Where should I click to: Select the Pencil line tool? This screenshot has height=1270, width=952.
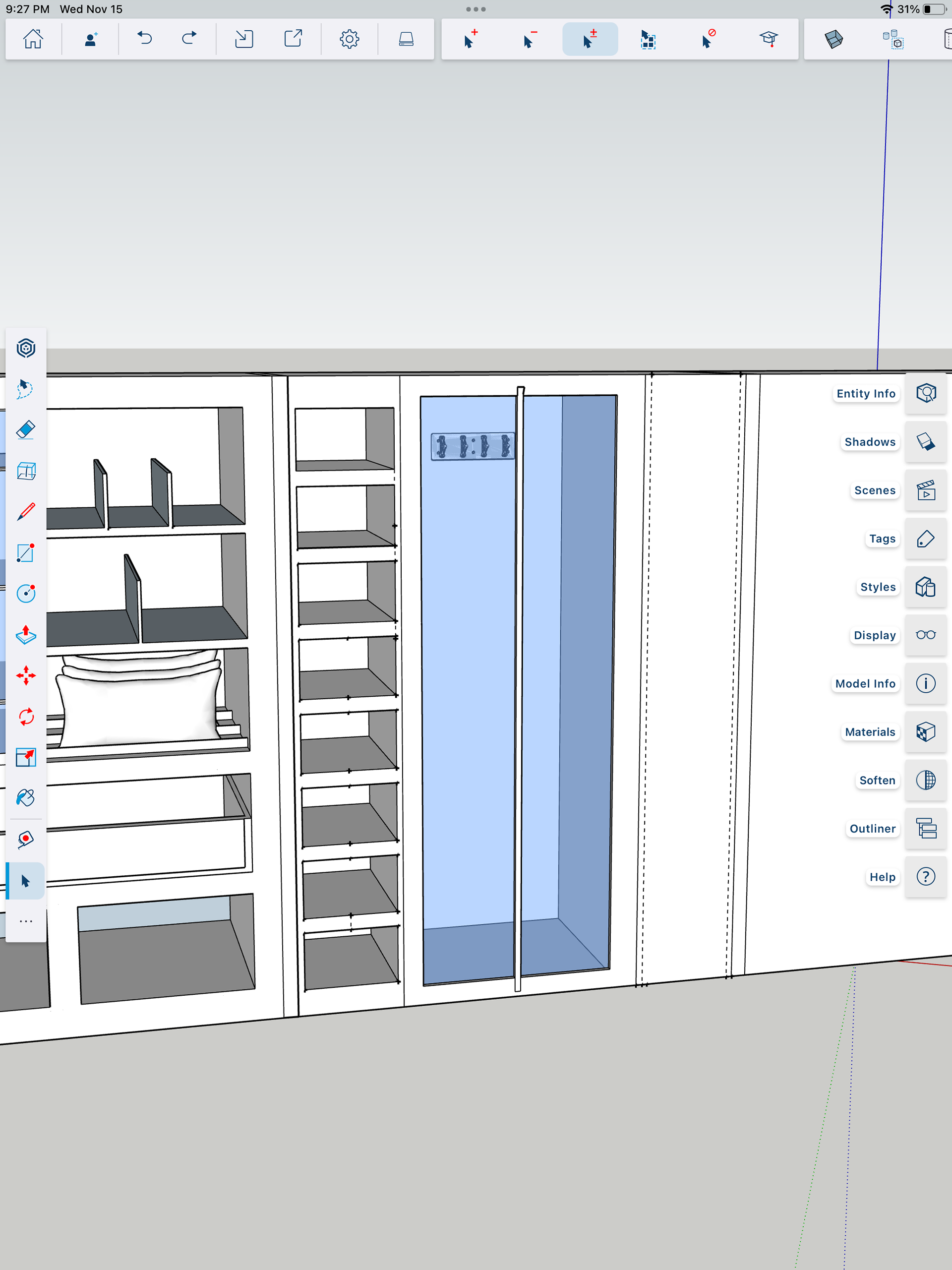click(26, 512)
